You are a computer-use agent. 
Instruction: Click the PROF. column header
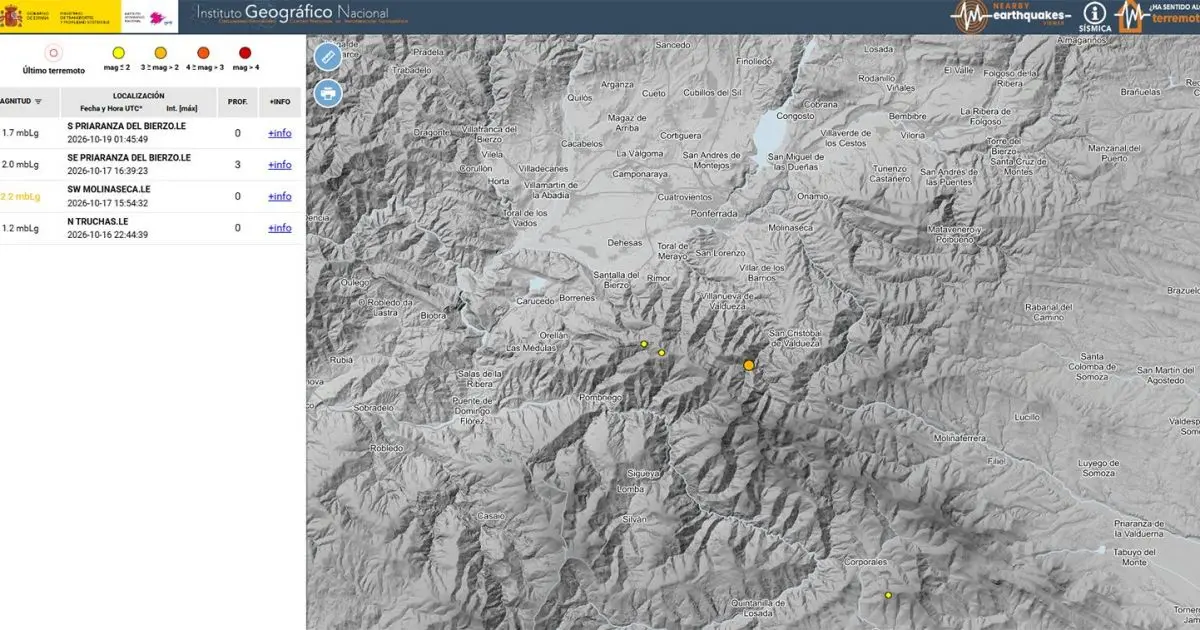coord(238,101)
